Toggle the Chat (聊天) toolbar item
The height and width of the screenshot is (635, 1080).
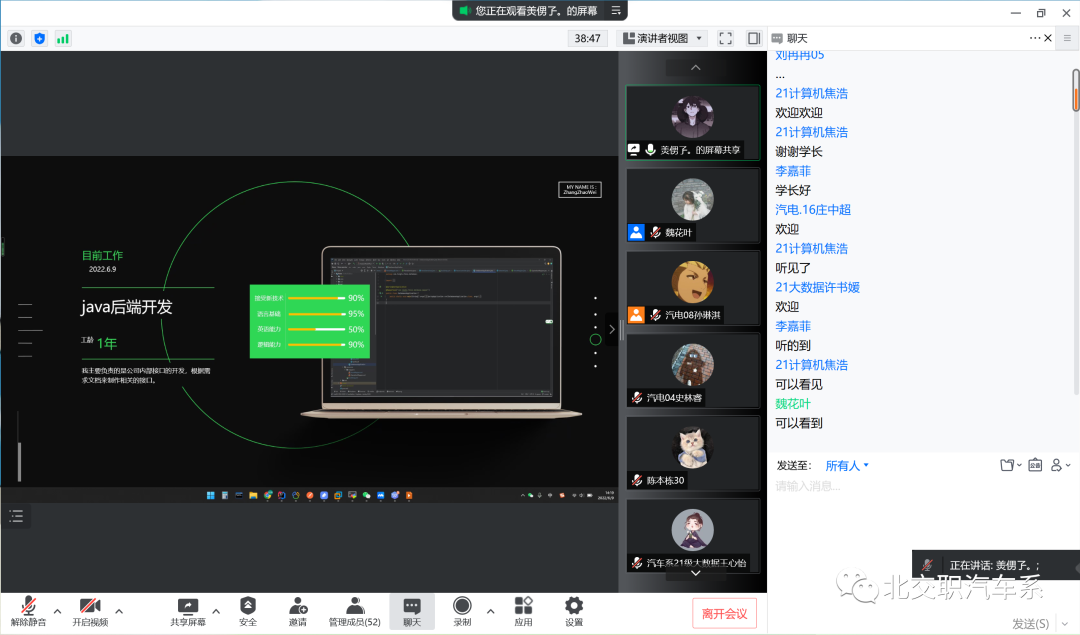pyautogui.click(x=412, y=611)
